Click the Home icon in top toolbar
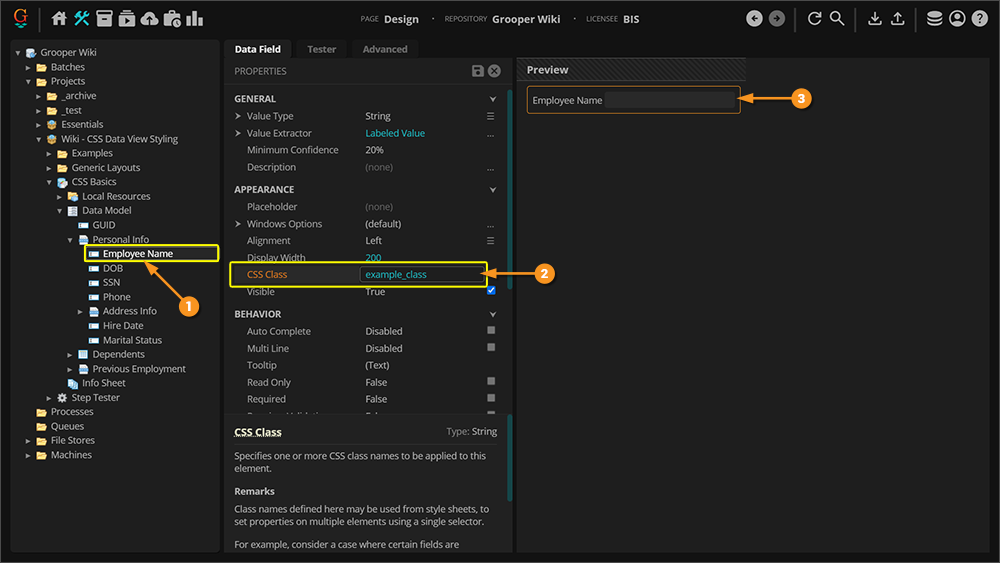This screenshot has height=563, width=1000. click(x=59, y=19)
